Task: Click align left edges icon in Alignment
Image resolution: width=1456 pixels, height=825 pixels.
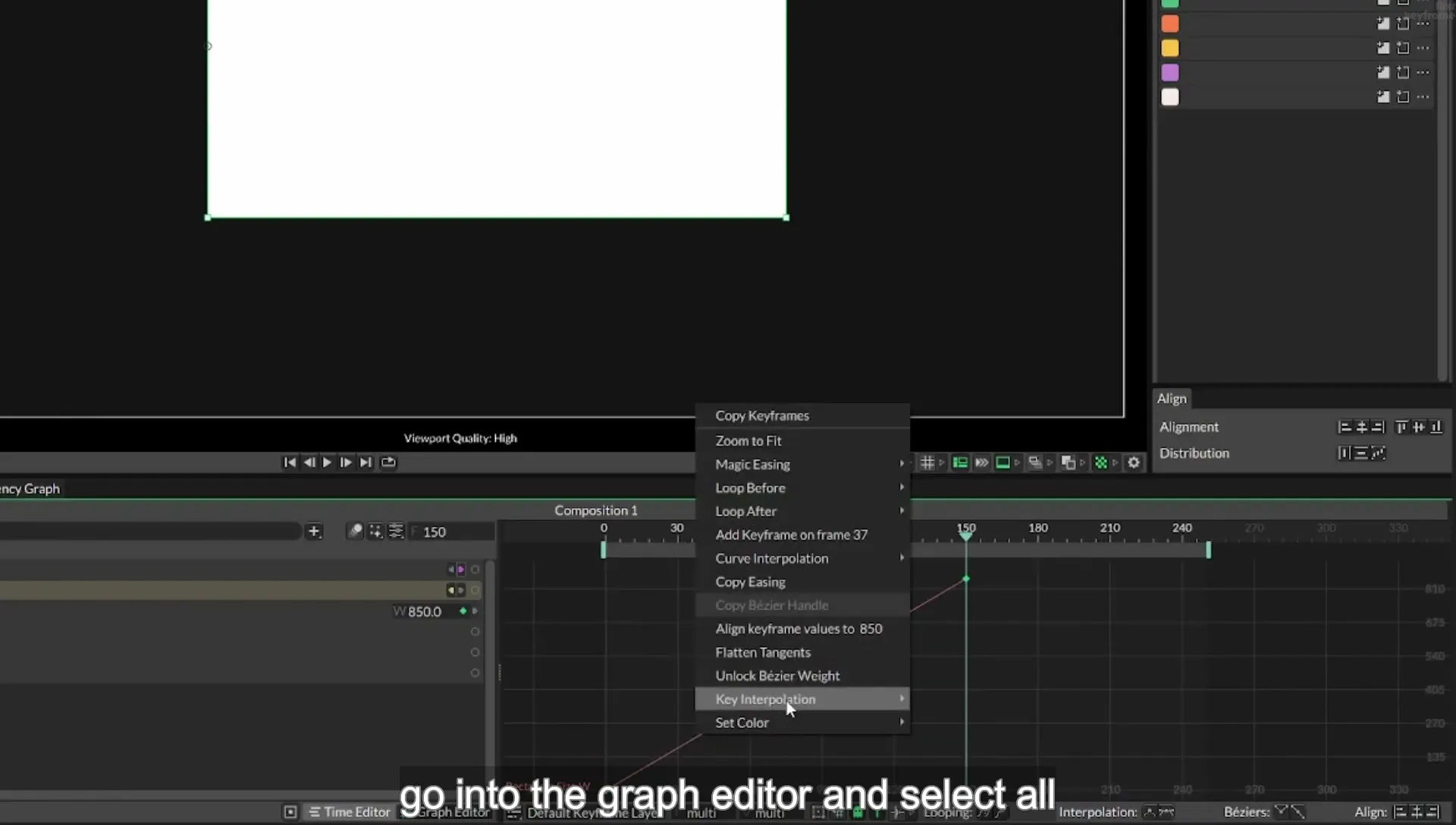Action: coord(1345,427)
